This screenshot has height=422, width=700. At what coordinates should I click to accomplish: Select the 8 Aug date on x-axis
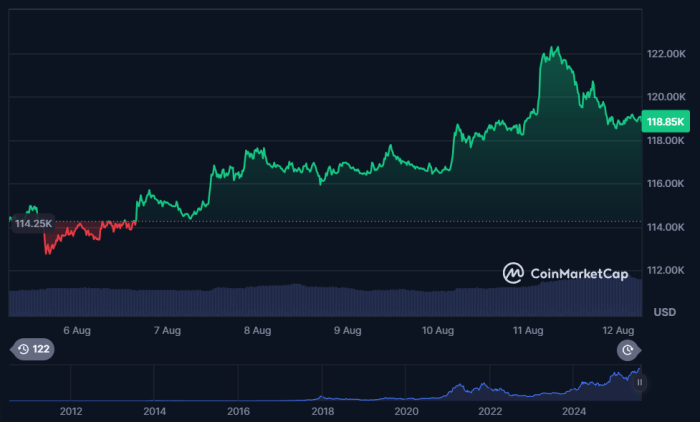(x=257, y=329)
